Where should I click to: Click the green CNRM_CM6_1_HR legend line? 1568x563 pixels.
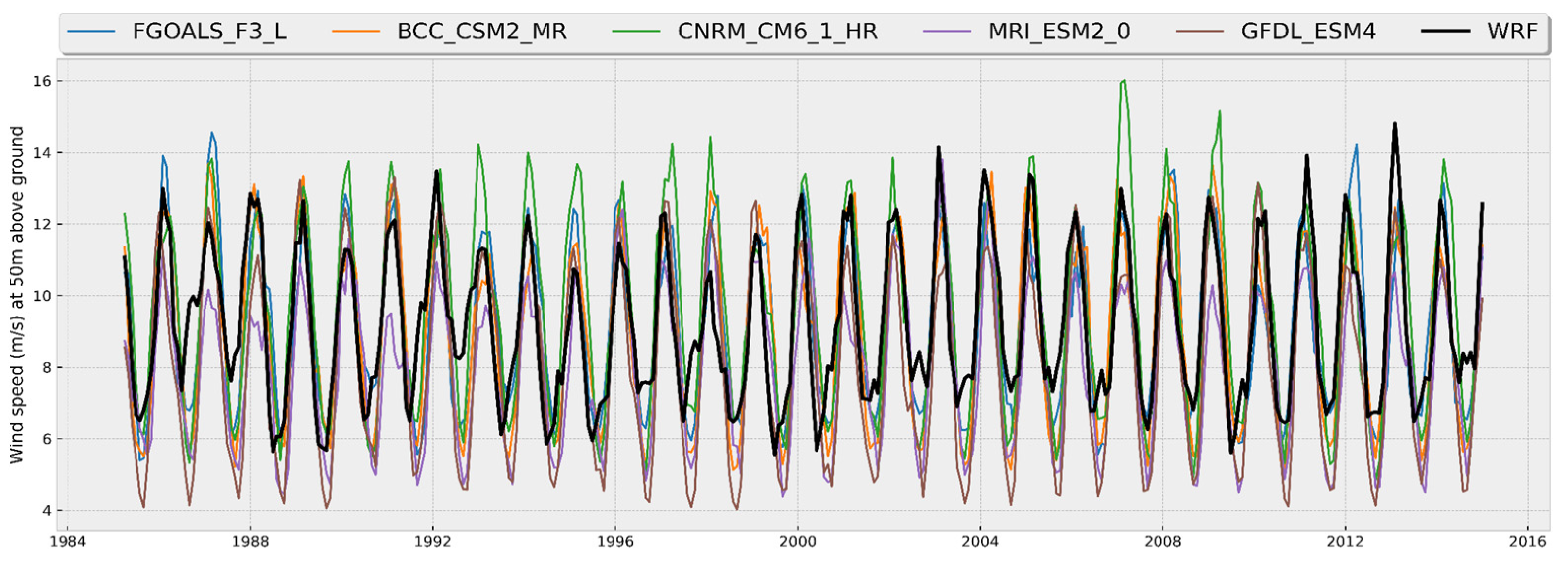[636, 32]
